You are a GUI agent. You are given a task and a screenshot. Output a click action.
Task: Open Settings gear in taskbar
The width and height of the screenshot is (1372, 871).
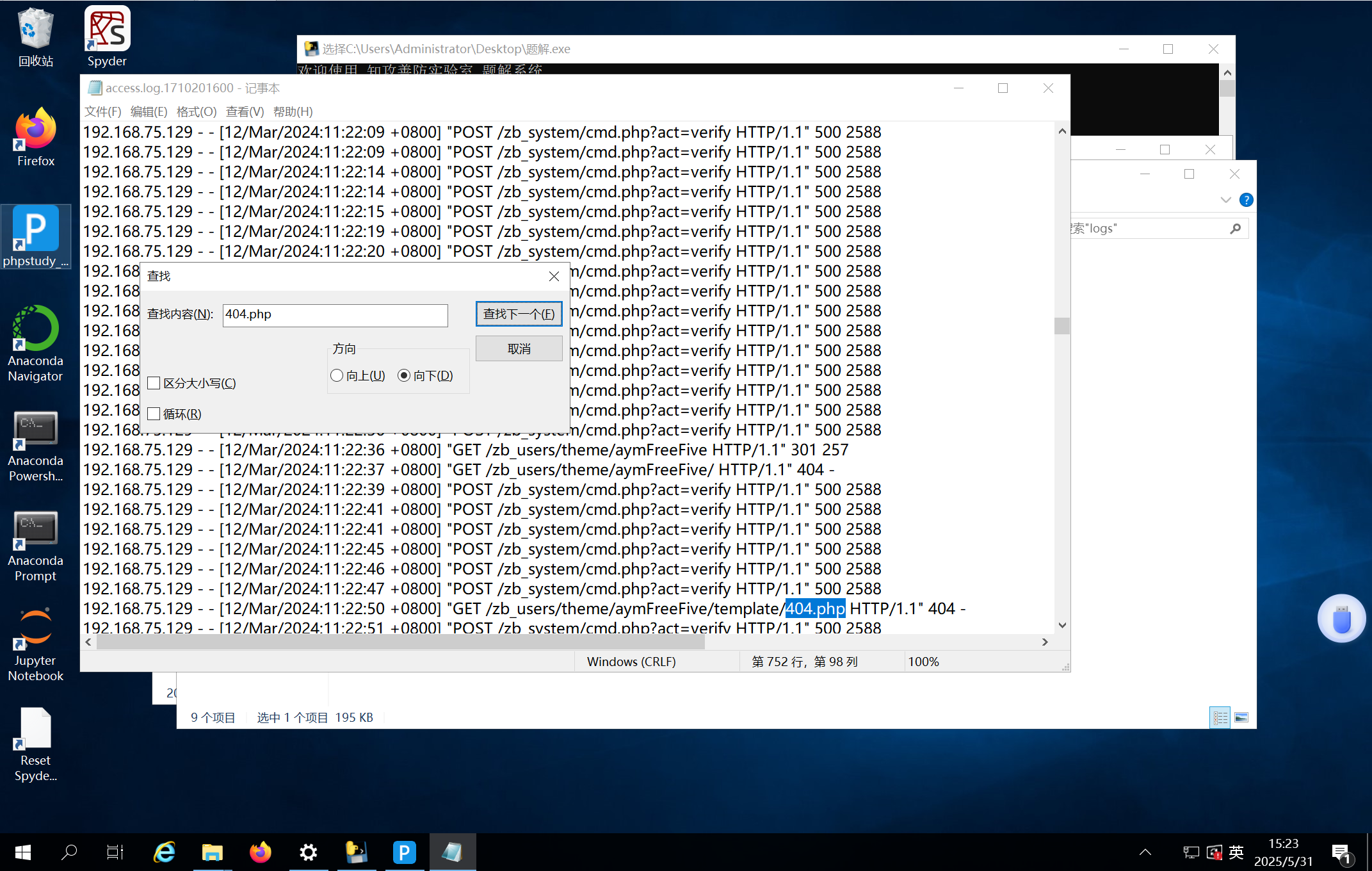pos(309,852)
